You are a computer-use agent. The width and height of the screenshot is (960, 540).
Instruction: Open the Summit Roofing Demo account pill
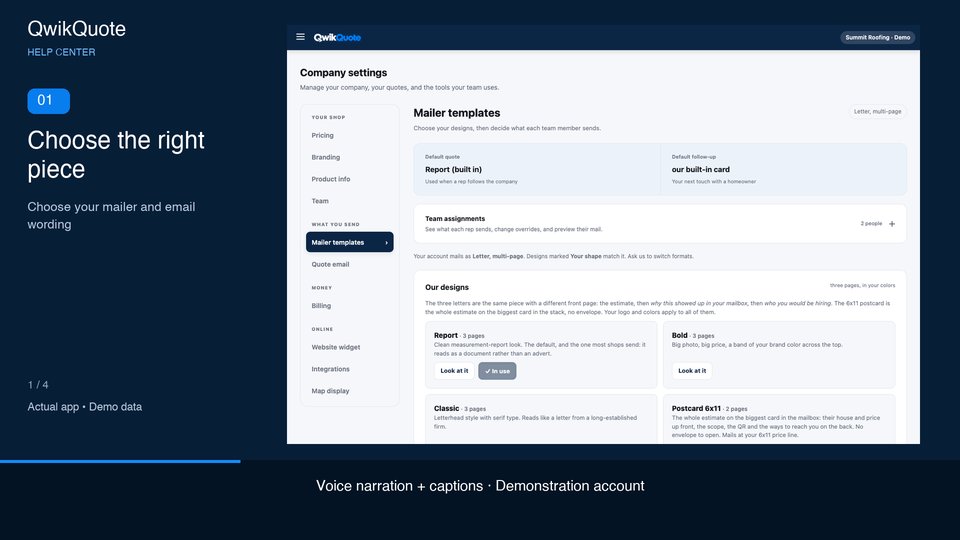tap(877, 37)
